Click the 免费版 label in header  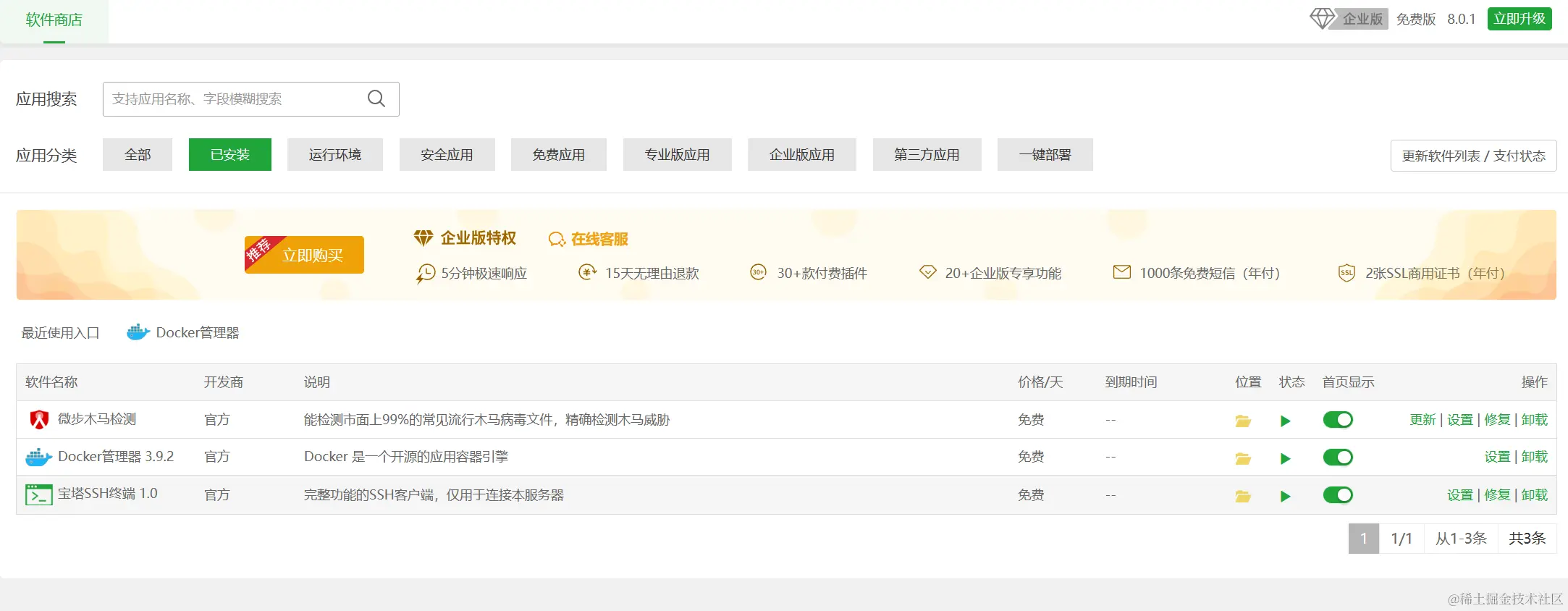(x=1416, y=19)
